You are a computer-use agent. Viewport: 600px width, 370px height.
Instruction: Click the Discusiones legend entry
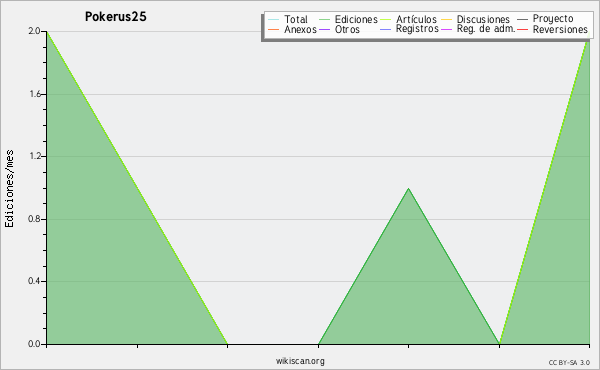point(475,19)
